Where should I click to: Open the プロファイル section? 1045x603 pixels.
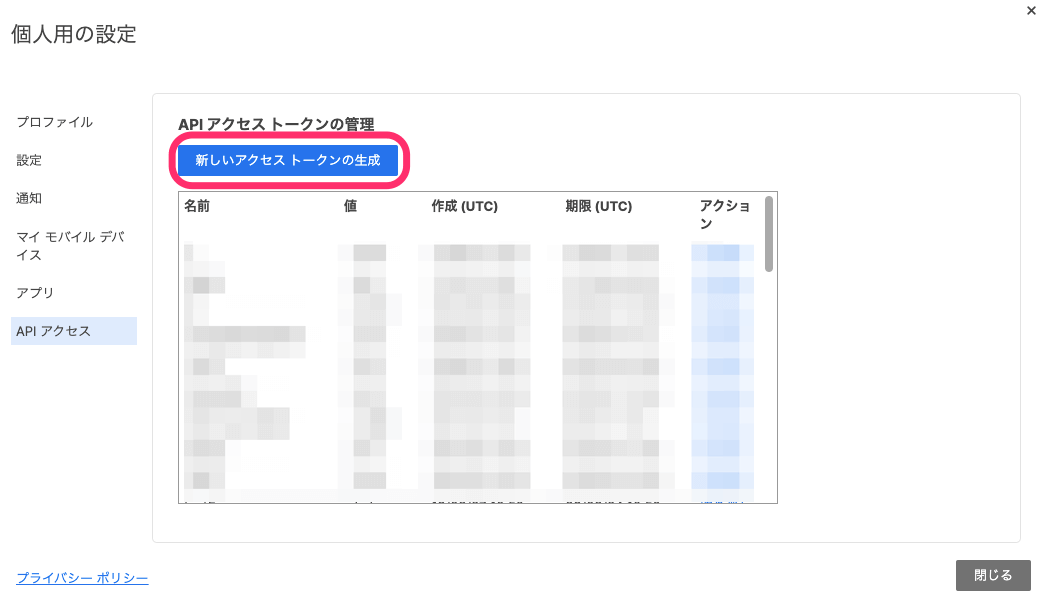coord(55,122)
